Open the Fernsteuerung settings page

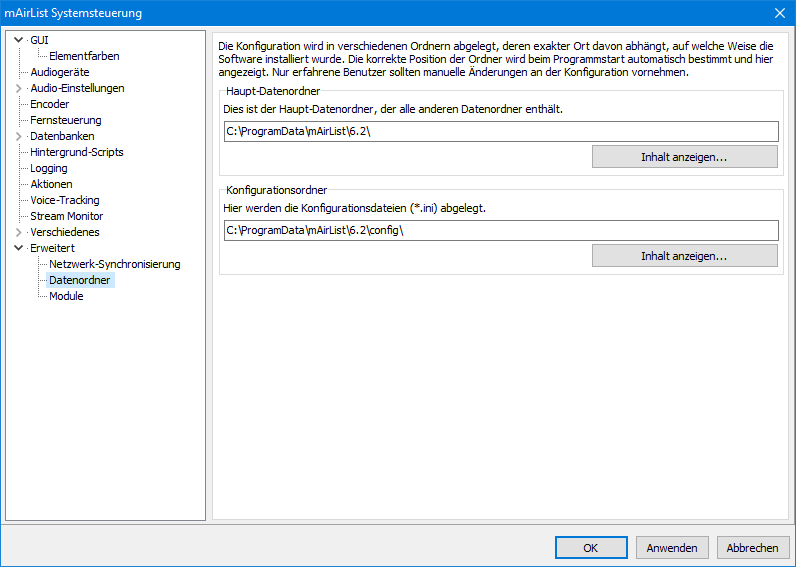pos(65,120)
